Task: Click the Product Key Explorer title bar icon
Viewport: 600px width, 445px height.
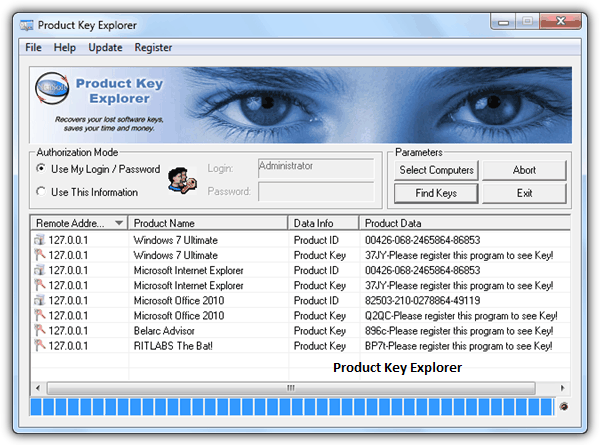Action: pyautogui.click(x=26, y=25)
